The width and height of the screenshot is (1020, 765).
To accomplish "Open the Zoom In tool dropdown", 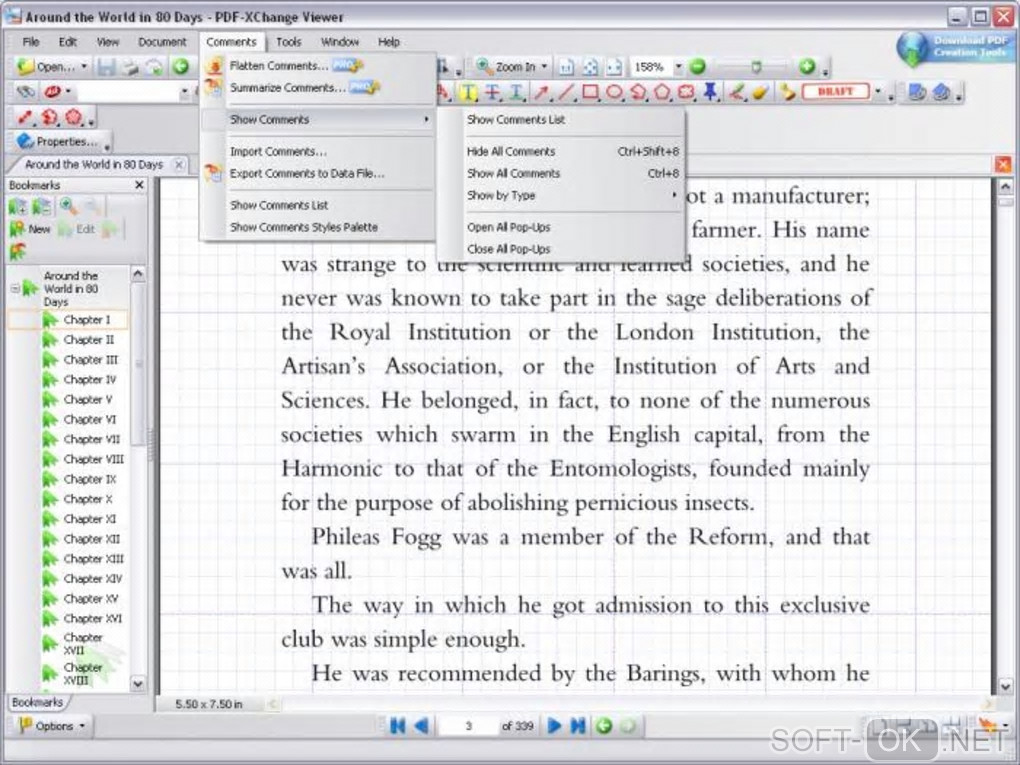I will coord(544,66).
